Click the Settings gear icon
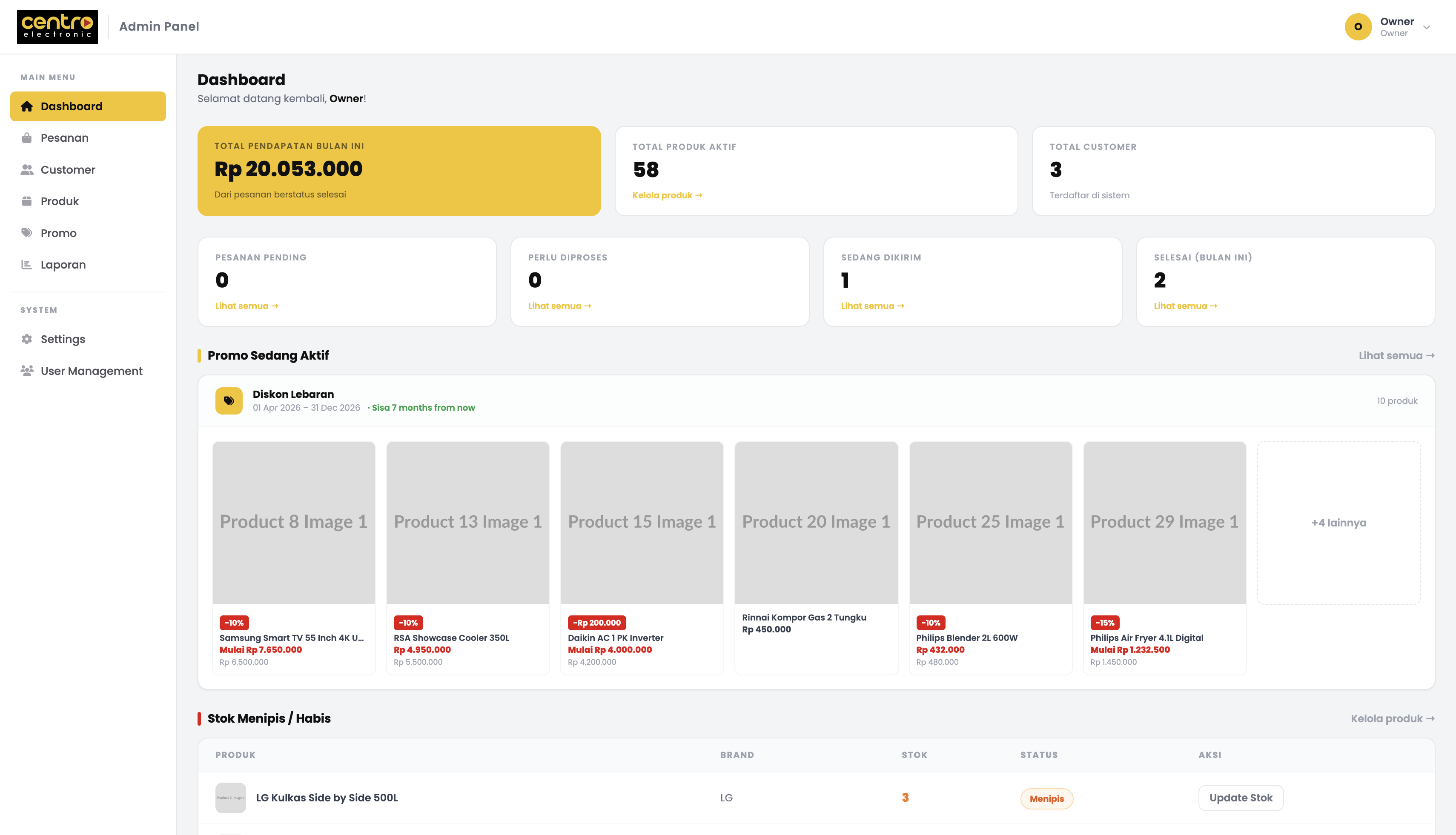The height and width of the screenshot is (835, 1456). click(26, 339)
